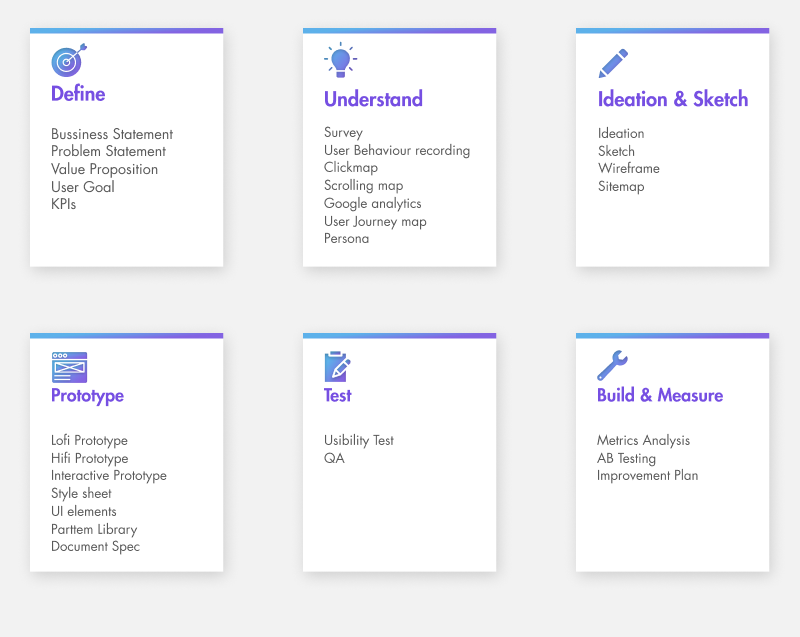Select 'User Behaviour recording' text

click(x=397, y=150)
